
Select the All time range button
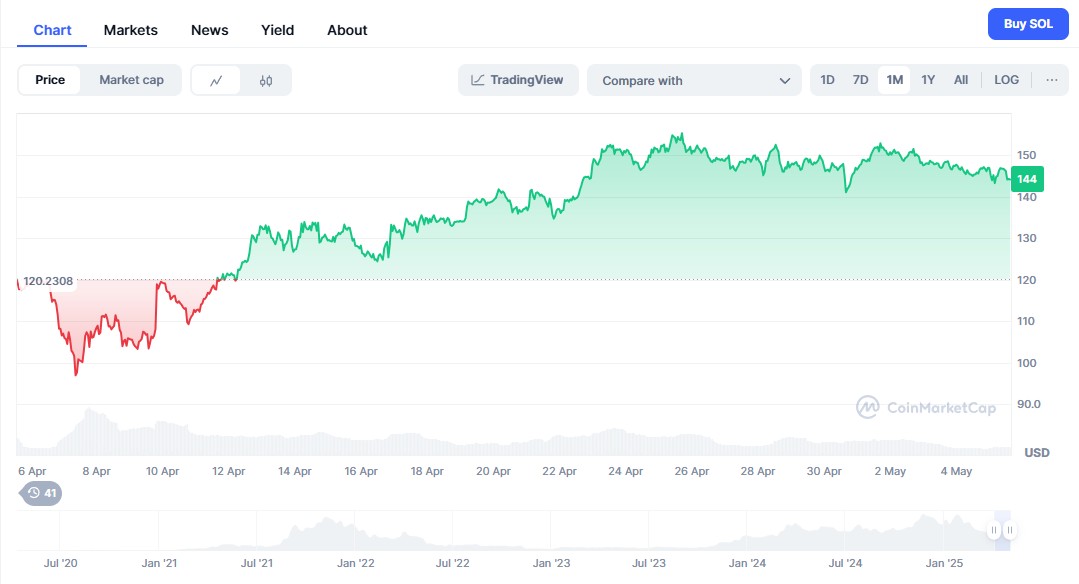[x=961, y=80]
